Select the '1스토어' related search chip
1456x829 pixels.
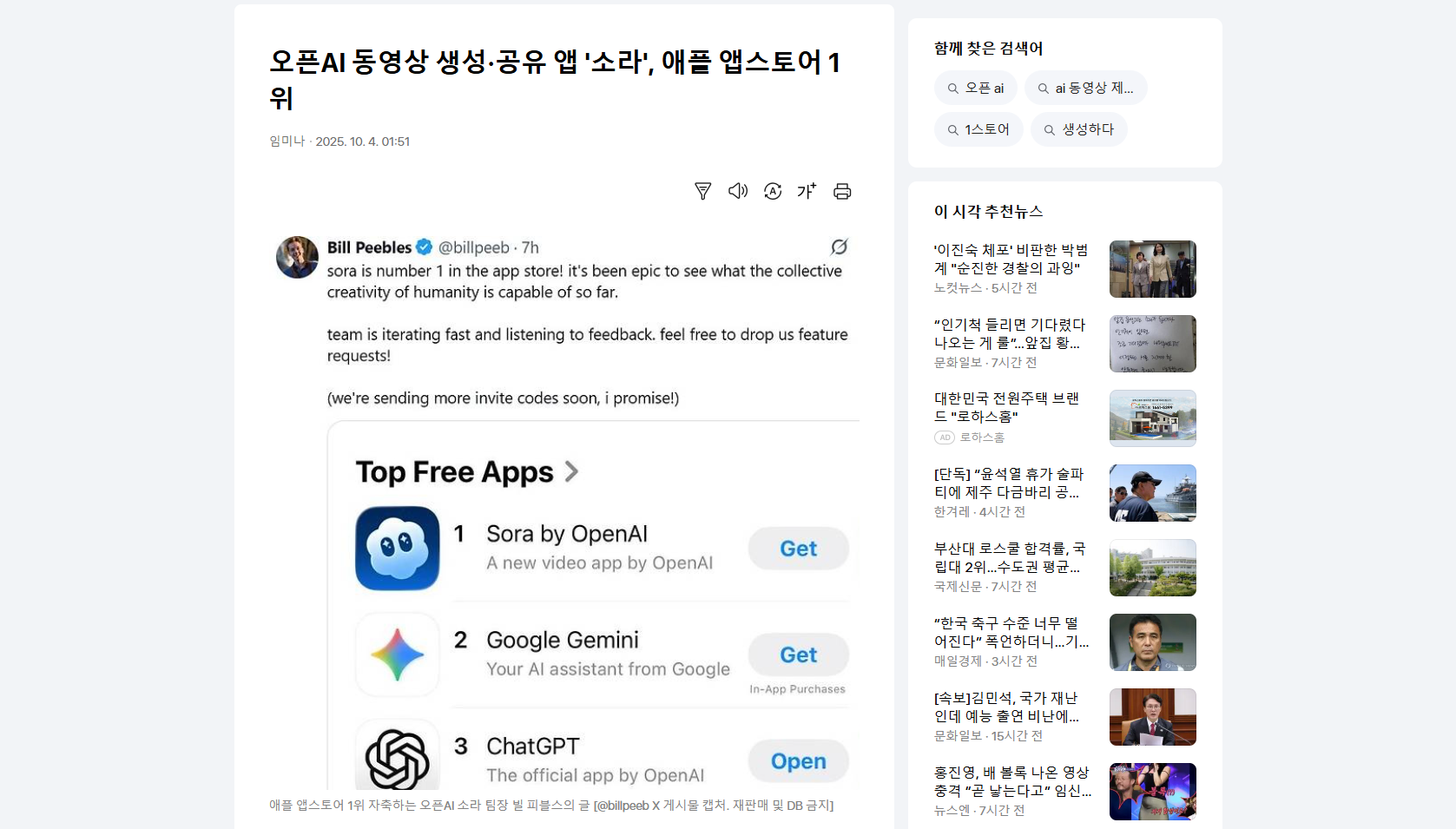coord(978,129)
